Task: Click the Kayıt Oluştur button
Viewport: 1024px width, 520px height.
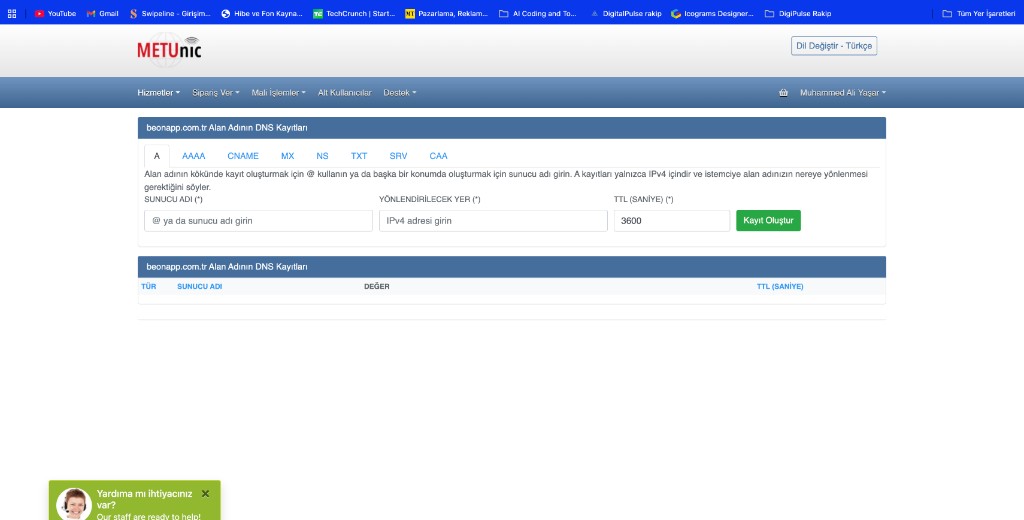Action: (768, 221)
